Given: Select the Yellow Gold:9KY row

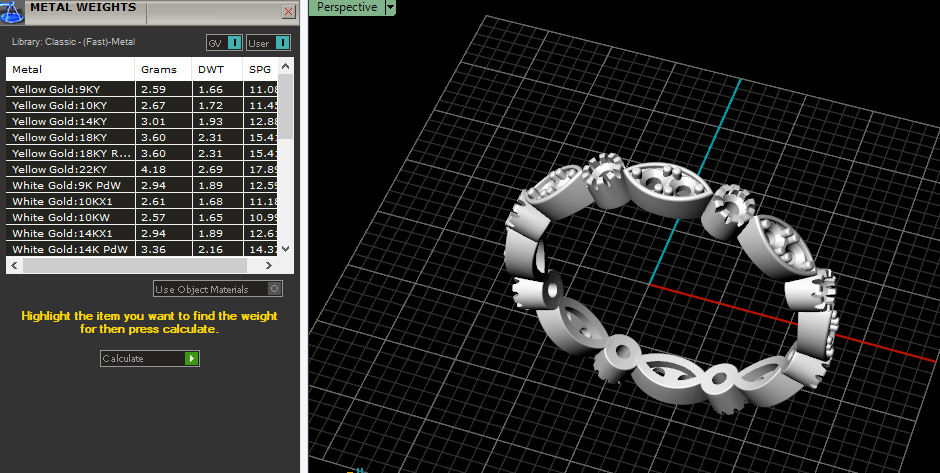Looking at the screenshot, I should [x=142, y=89].
